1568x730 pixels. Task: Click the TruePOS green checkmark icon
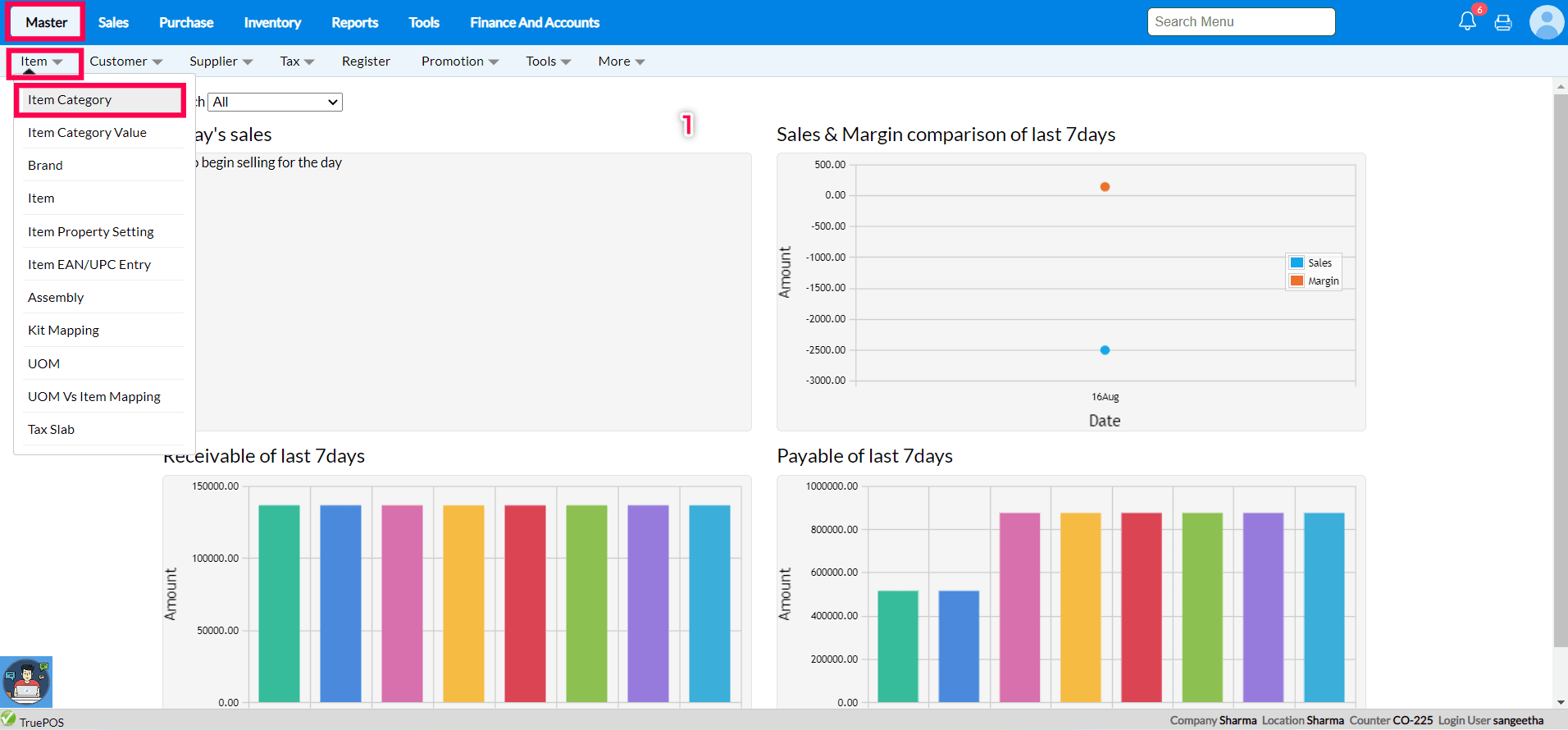pyautogui.click(x=9, y=719)
